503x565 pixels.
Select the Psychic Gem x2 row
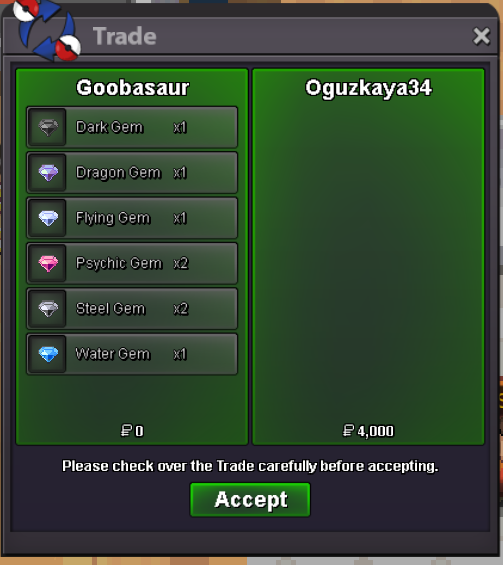[x=132, y=263]
